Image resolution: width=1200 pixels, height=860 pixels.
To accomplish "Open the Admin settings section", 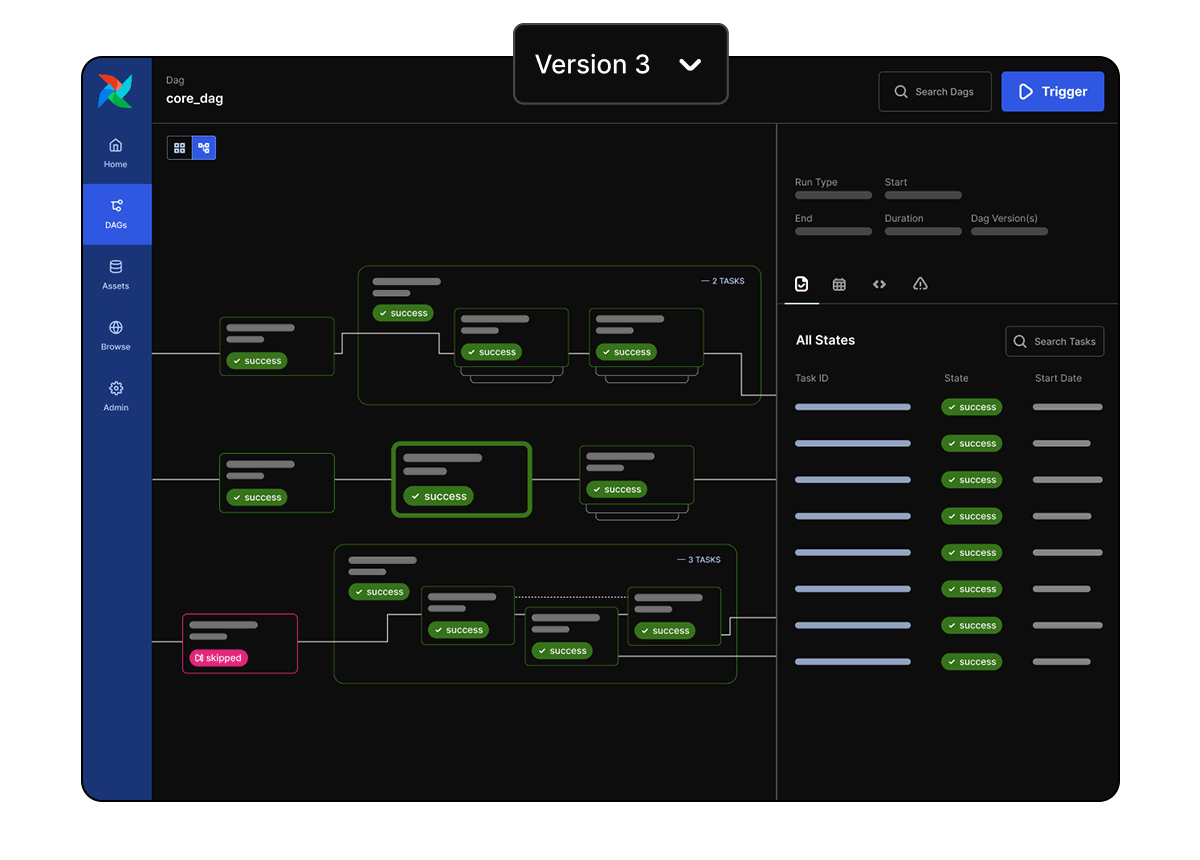I will coord(116,397).
